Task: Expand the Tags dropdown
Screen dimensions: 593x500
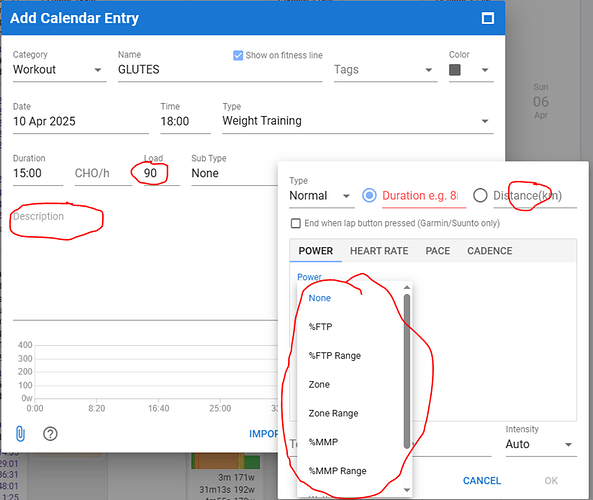Action: pyautogui.click(x=385, y=70)
